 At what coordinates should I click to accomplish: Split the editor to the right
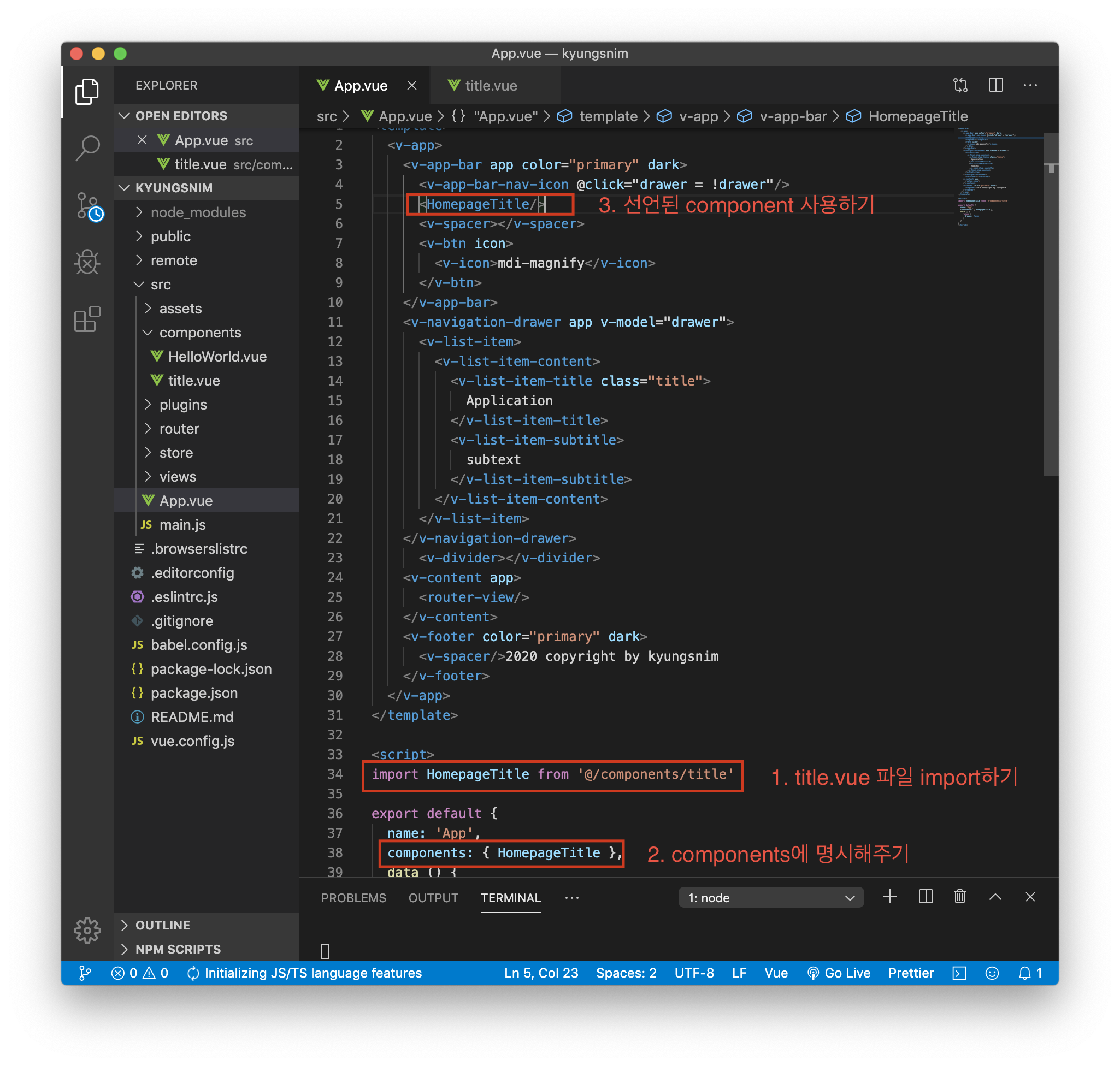click(x=995, y=85)
